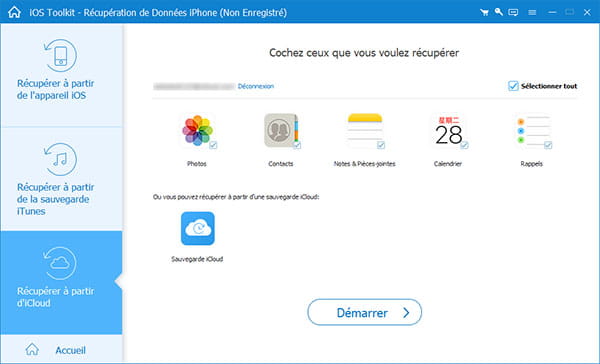Uncheck the Contacts checkbox
Screen dimensions: 600x364
tap(297, 145)
